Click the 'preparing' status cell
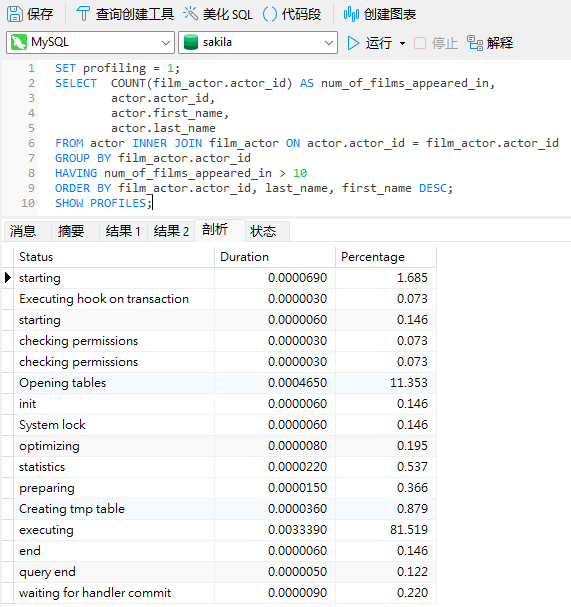Viewport: 571px width, 607px height. 114,487
